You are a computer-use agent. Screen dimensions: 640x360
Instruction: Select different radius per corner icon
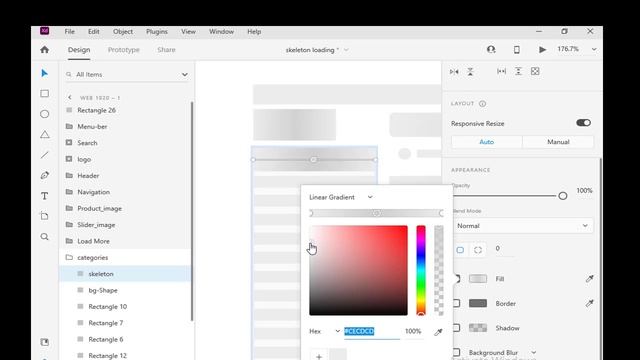(478, 250)
